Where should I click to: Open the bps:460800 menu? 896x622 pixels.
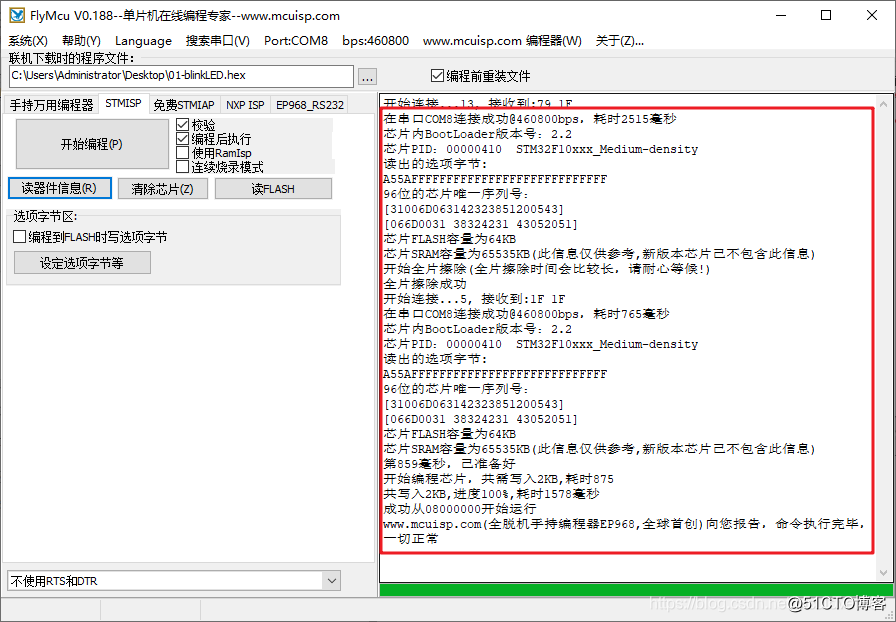[x=375, y=41]
